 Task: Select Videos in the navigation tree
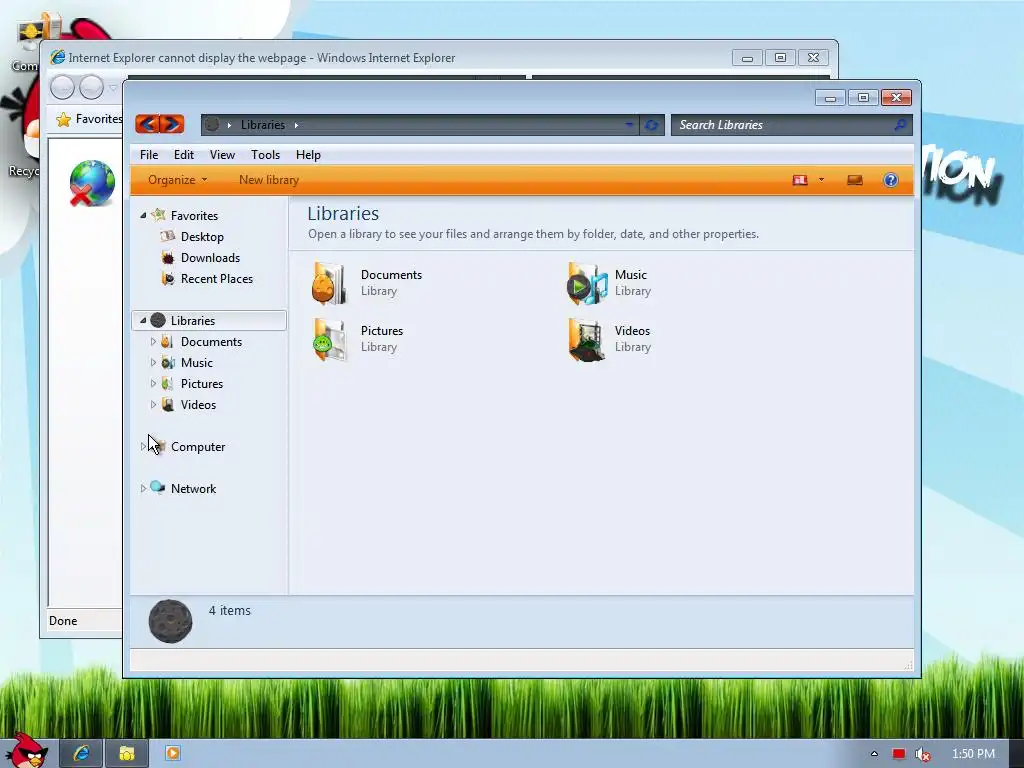pyautogui.click(x=198, y=404)
